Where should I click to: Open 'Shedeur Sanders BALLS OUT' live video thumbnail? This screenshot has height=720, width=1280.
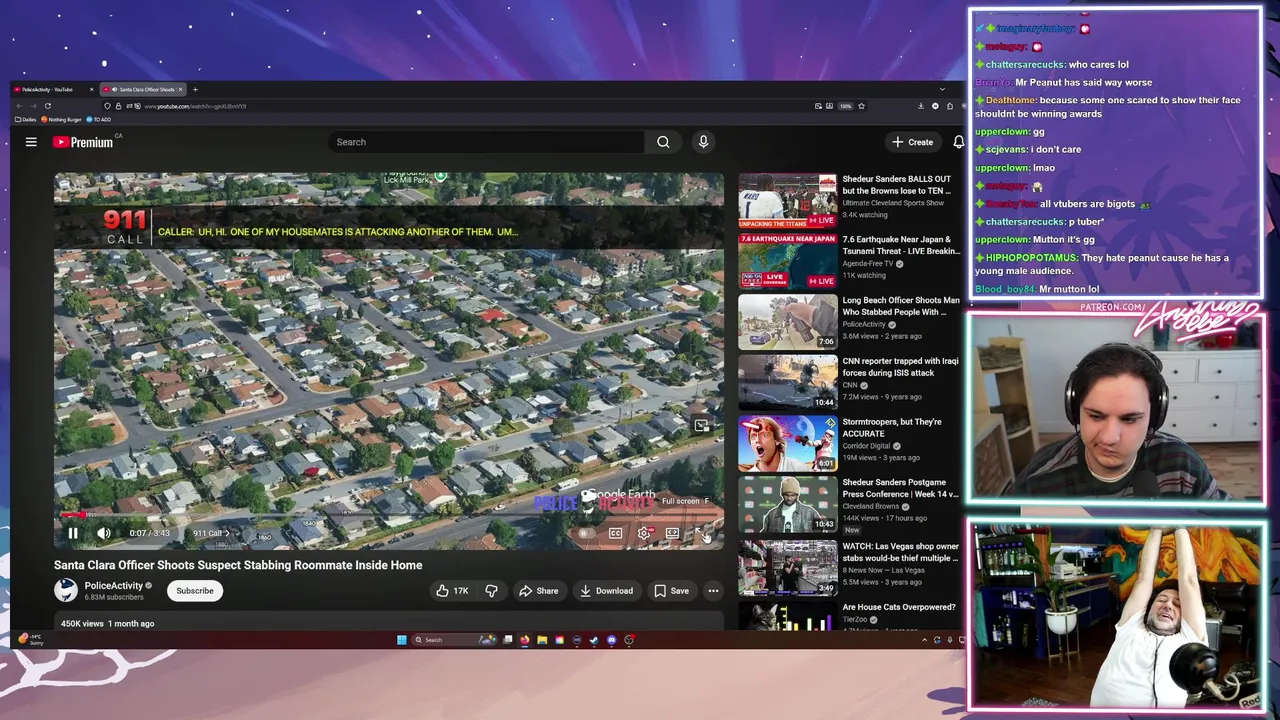click(x=787, y=200)
